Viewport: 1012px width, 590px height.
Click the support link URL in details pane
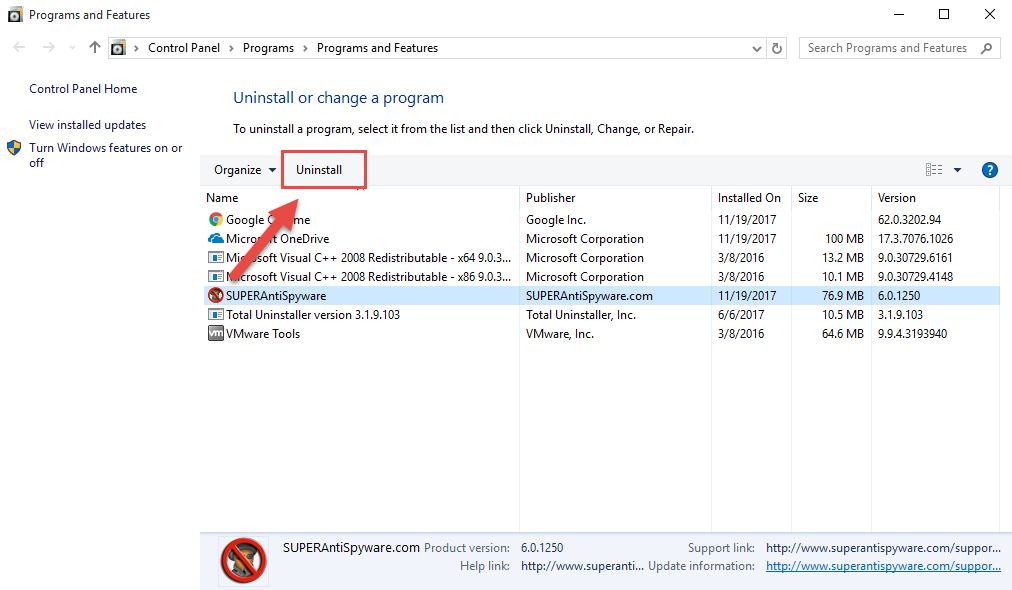pyautogui.click(x=884, y=548)
